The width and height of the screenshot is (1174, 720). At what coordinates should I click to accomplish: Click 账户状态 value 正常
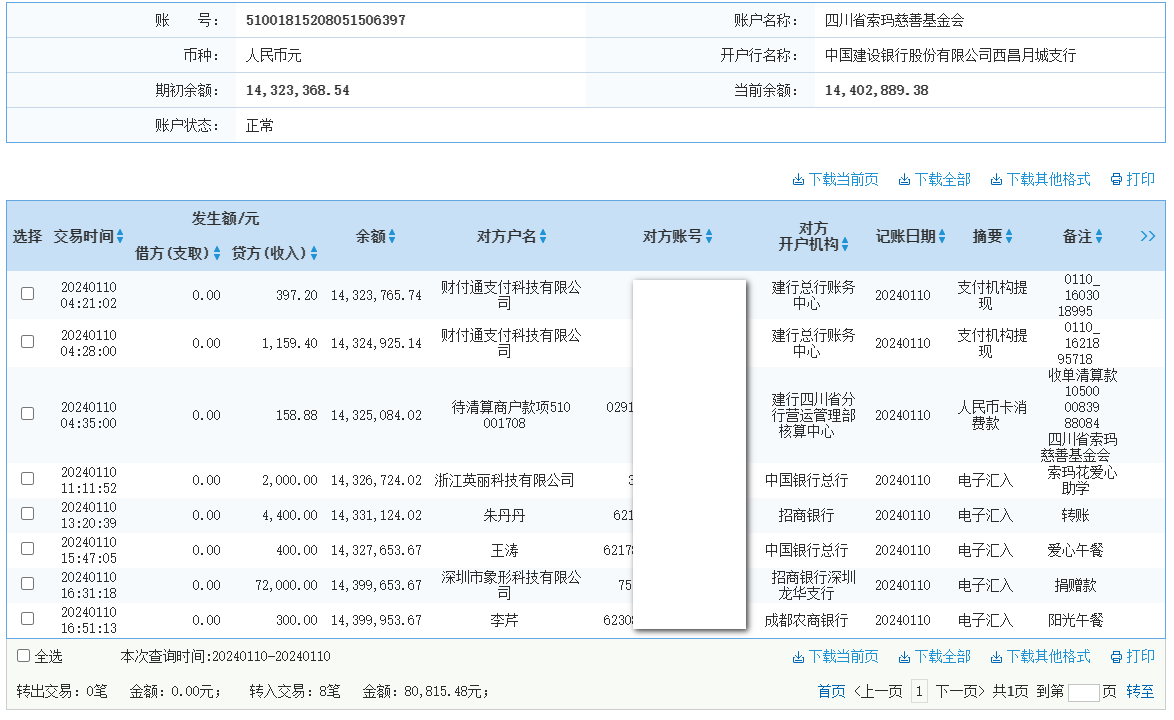coord(260,126)
